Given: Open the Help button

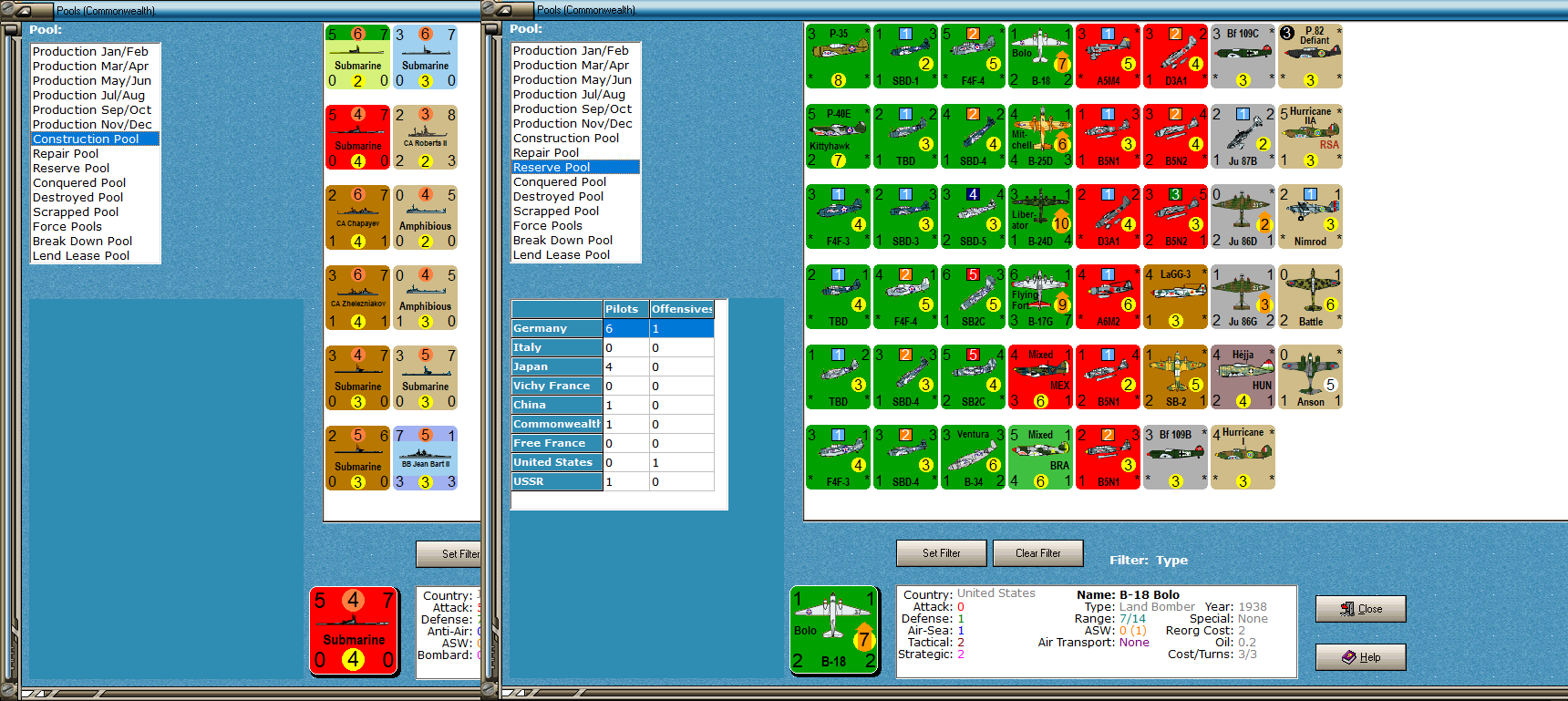Looking at the screenshot, I should 1360,657.
